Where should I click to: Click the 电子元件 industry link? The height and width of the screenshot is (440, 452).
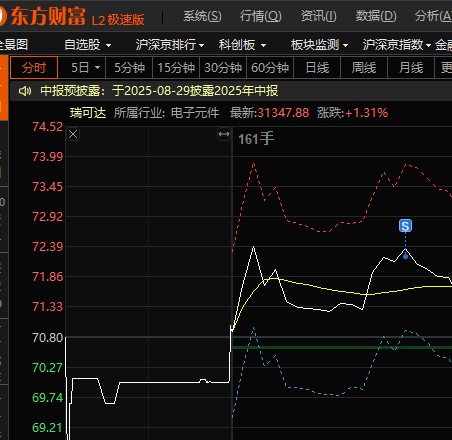195,113
